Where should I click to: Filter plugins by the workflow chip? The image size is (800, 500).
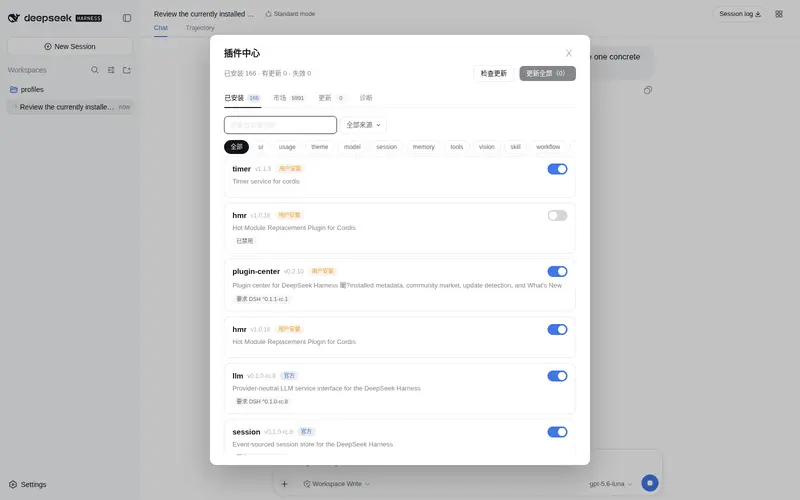(548, 147)
